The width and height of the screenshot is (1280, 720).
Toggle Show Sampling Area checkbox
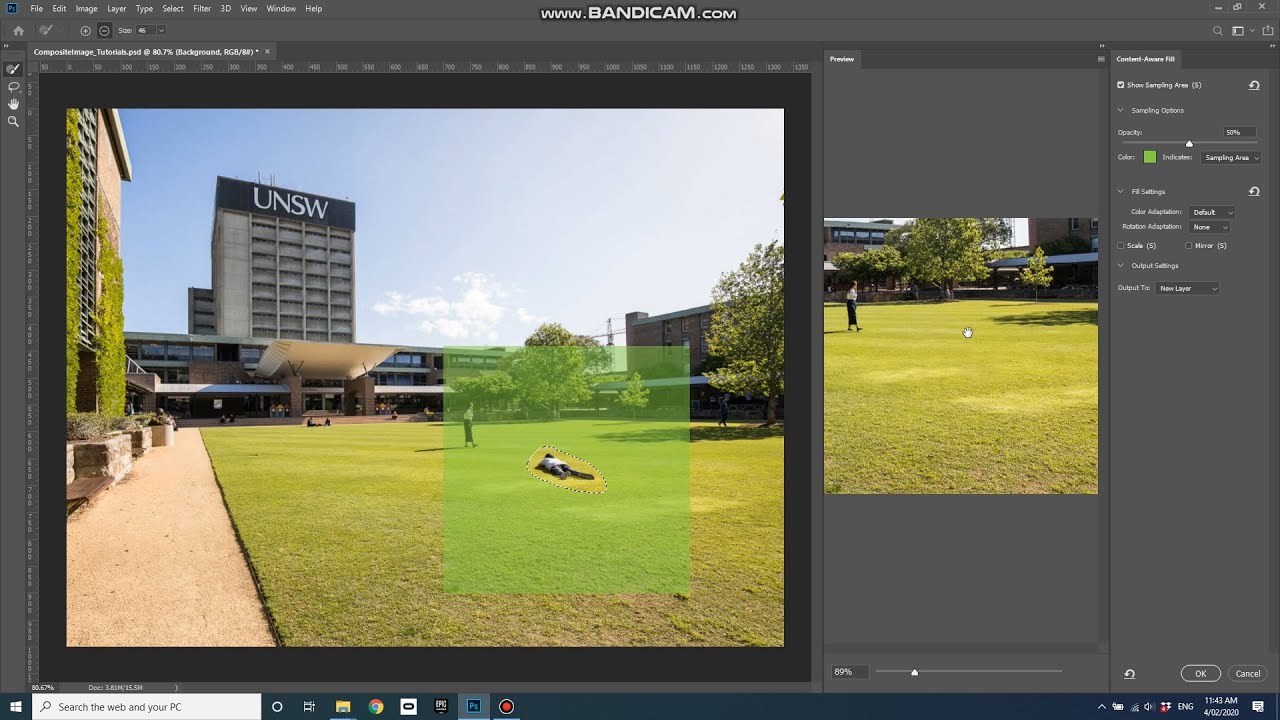[x=1121, y=85]
